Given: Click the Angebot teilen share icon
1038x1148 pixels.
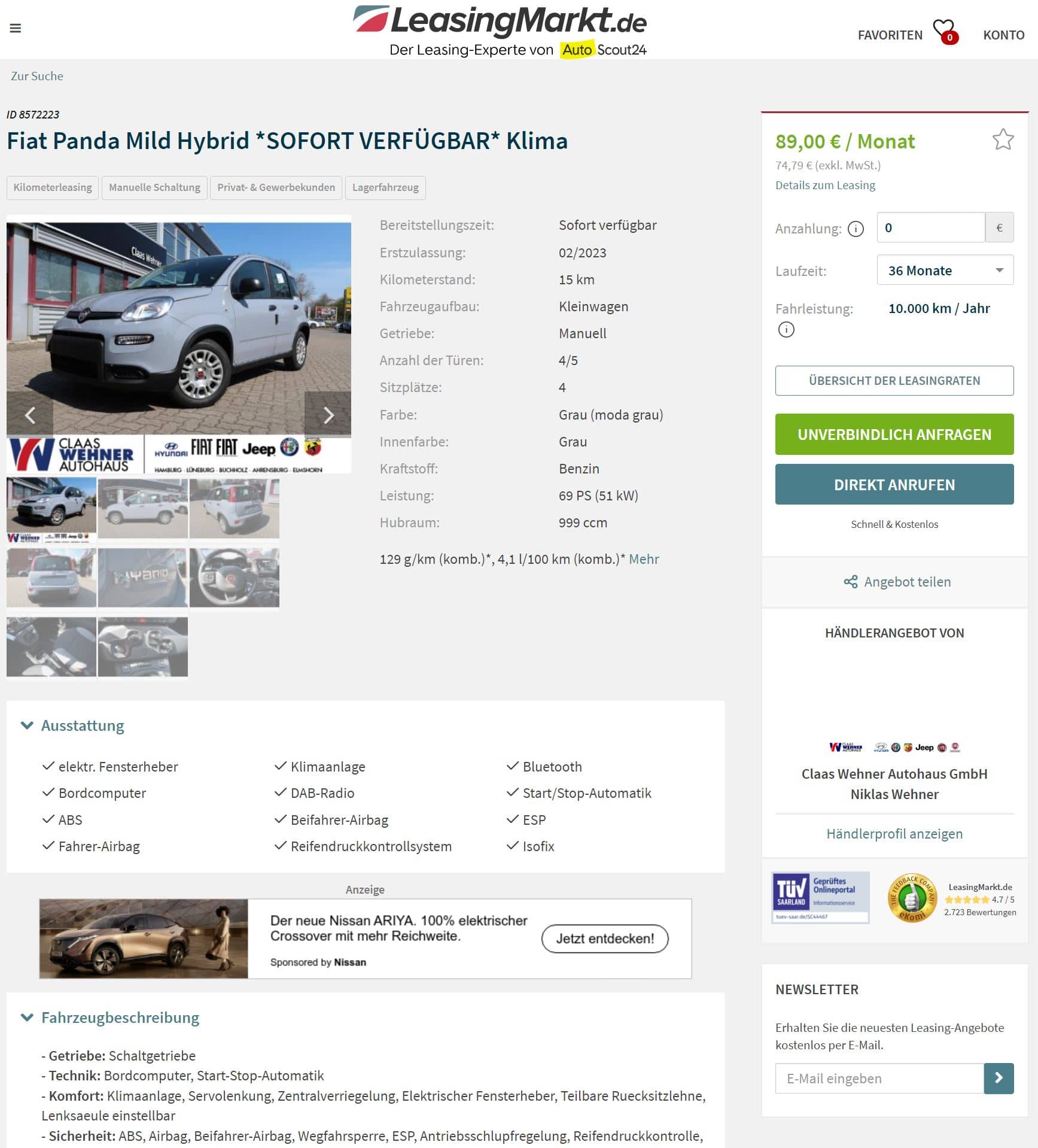Looking at the screenshot, I should (x=851, y=582).
